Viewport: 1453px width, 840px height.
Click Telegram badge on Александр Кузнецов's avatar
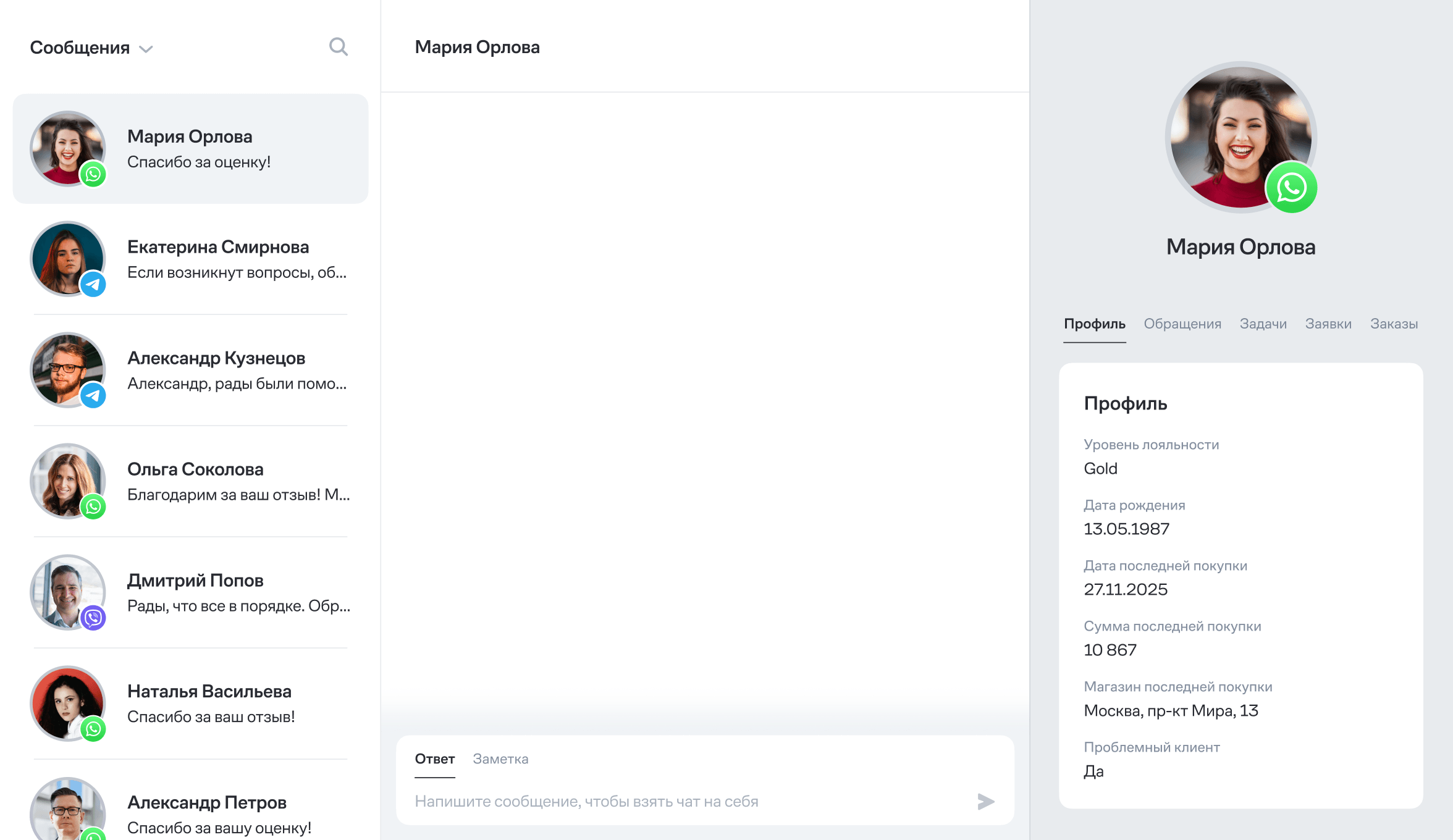click(93, 396)
